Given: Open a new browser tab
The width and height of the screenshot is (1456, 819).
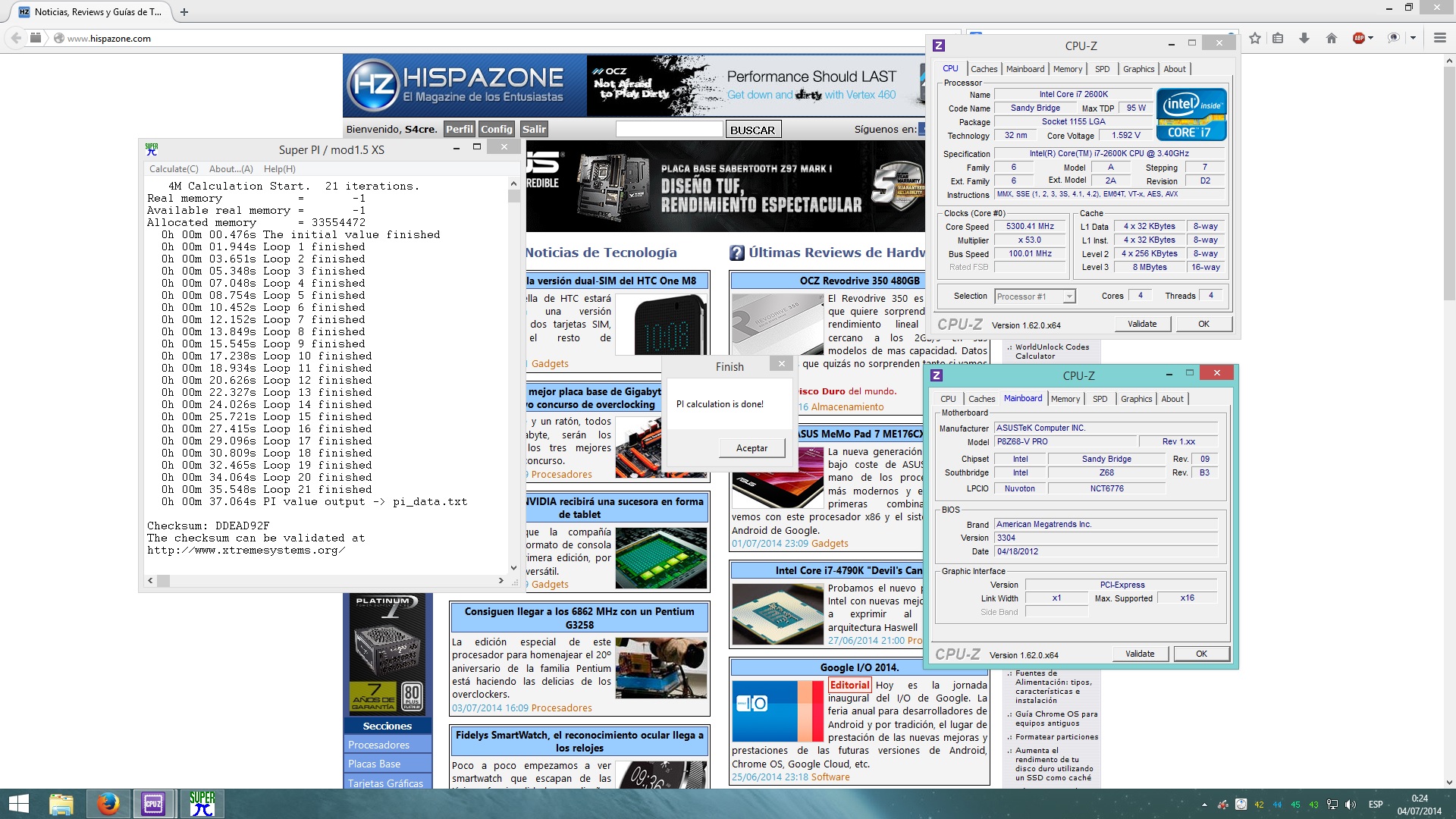Looking at the screenshot, I should [184, 12].
